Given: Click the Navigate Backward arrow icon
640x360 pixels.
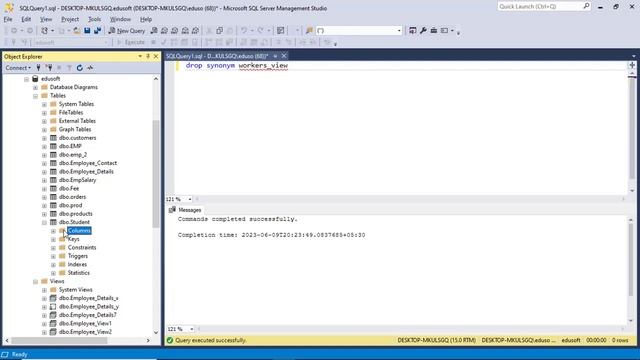Looking at the screenshot, I should [x=14, y=31].
